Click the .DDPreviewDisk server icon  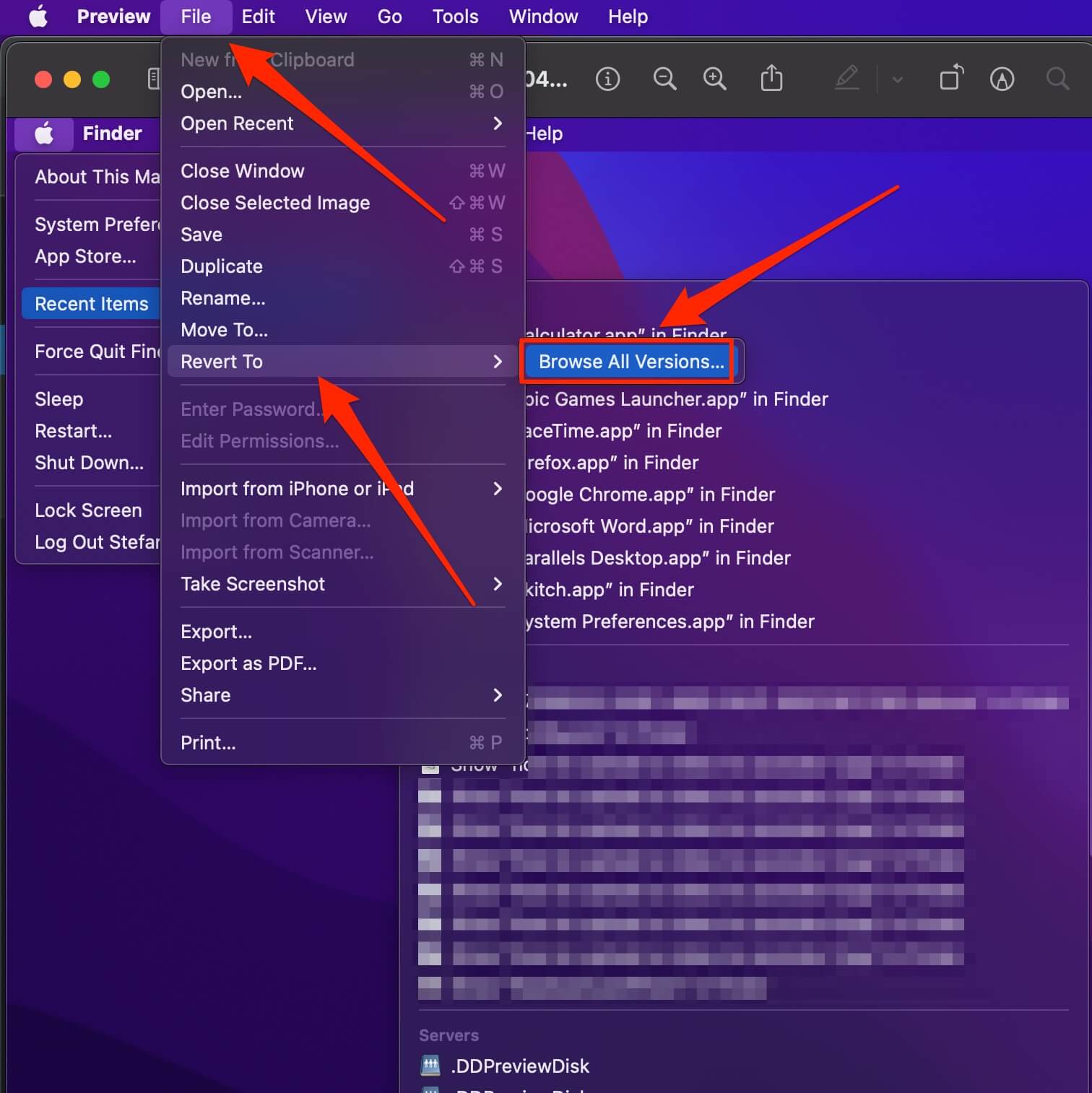pos(430,1065)
